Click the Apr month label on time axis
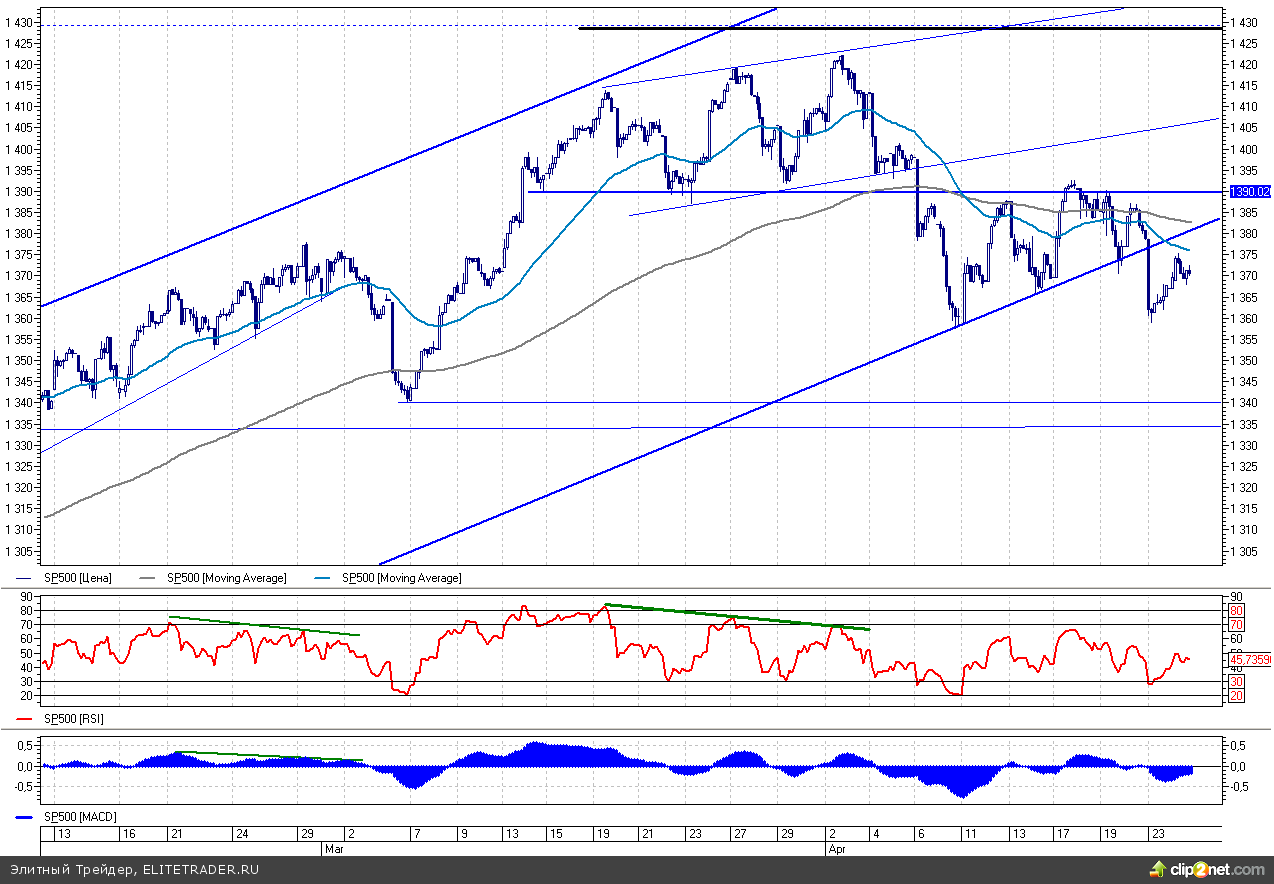1274x884 pixels. 838,848
